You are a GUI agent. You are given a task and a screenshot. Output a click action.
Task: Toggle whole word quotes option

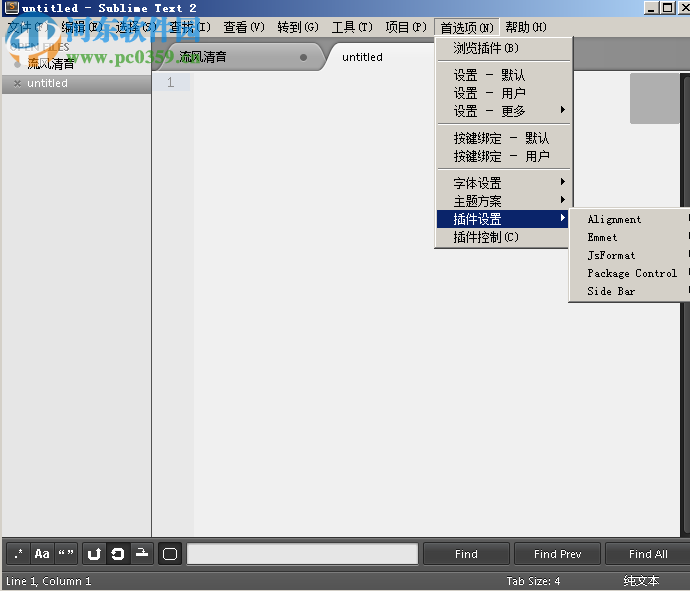tap(66, 554)
